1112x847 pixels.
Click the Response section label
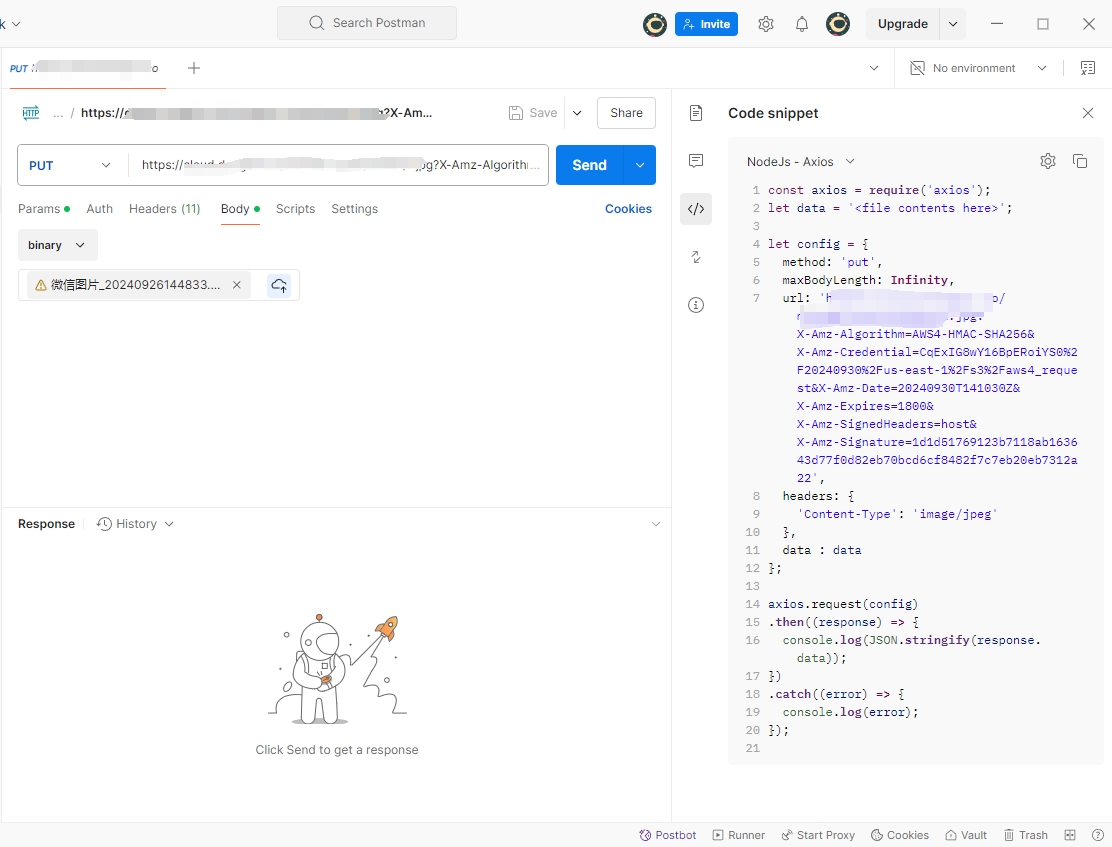pos(46,524)
